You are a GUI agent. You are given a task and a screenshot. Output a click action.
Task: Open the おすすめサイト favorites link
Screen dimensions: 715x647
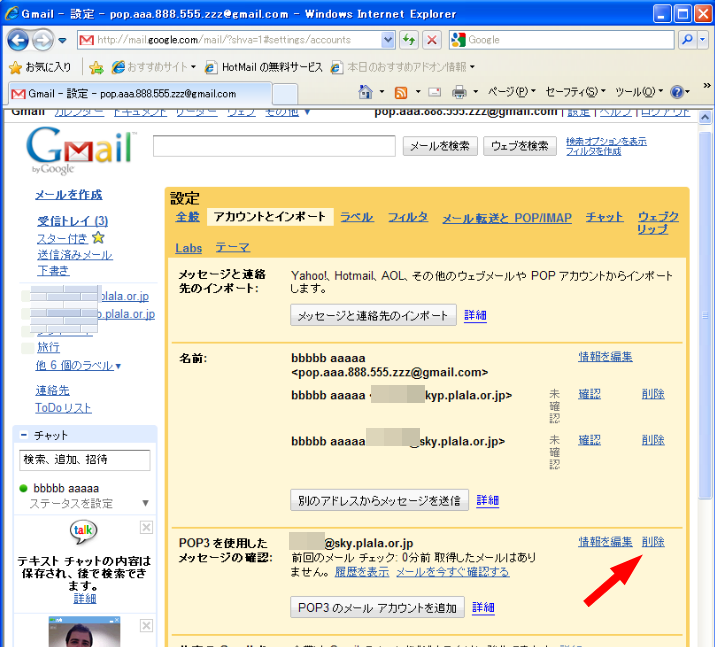pos(154,67)
